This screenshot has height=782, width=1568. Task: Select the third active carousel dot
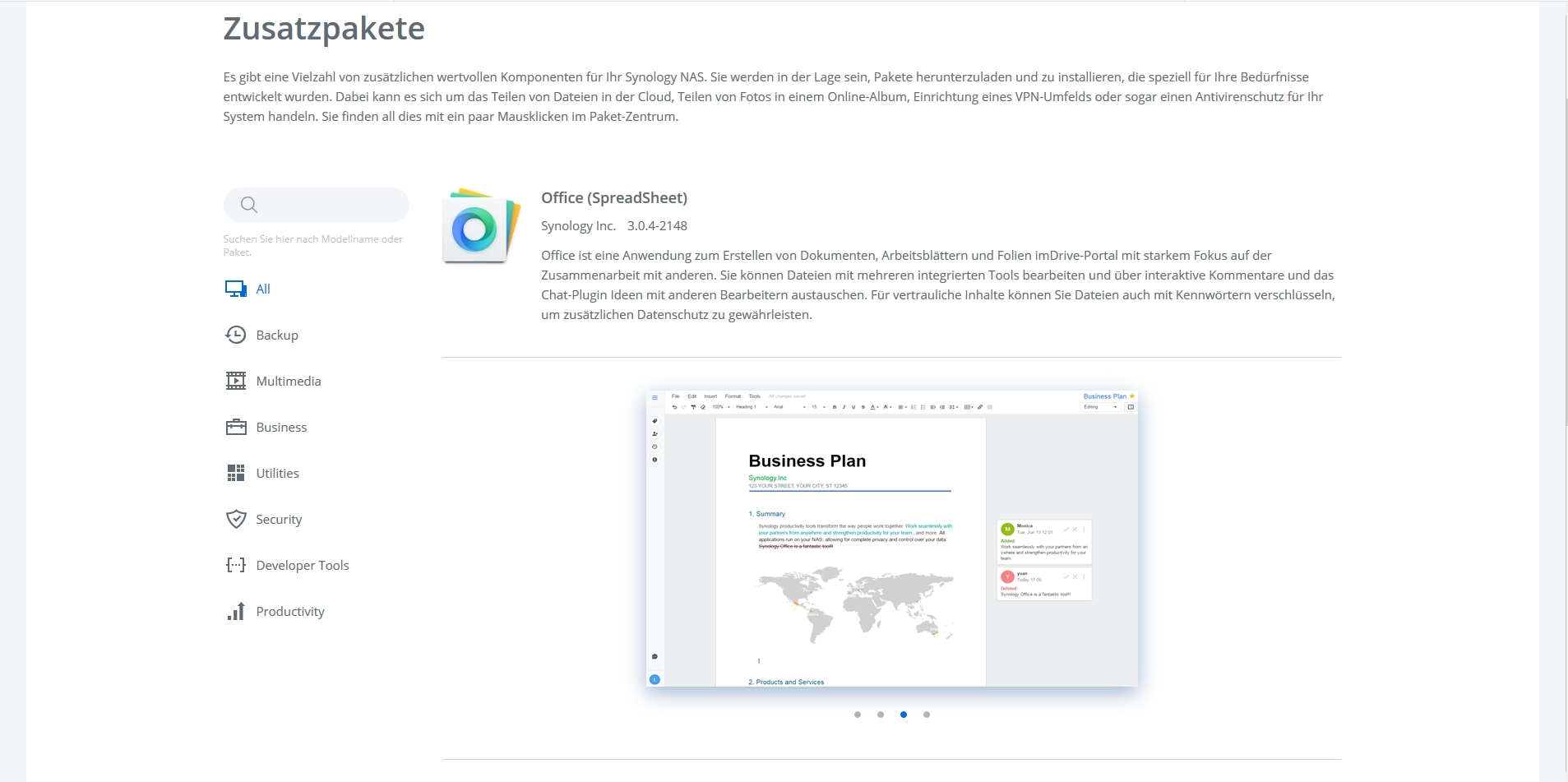point(904,715)
